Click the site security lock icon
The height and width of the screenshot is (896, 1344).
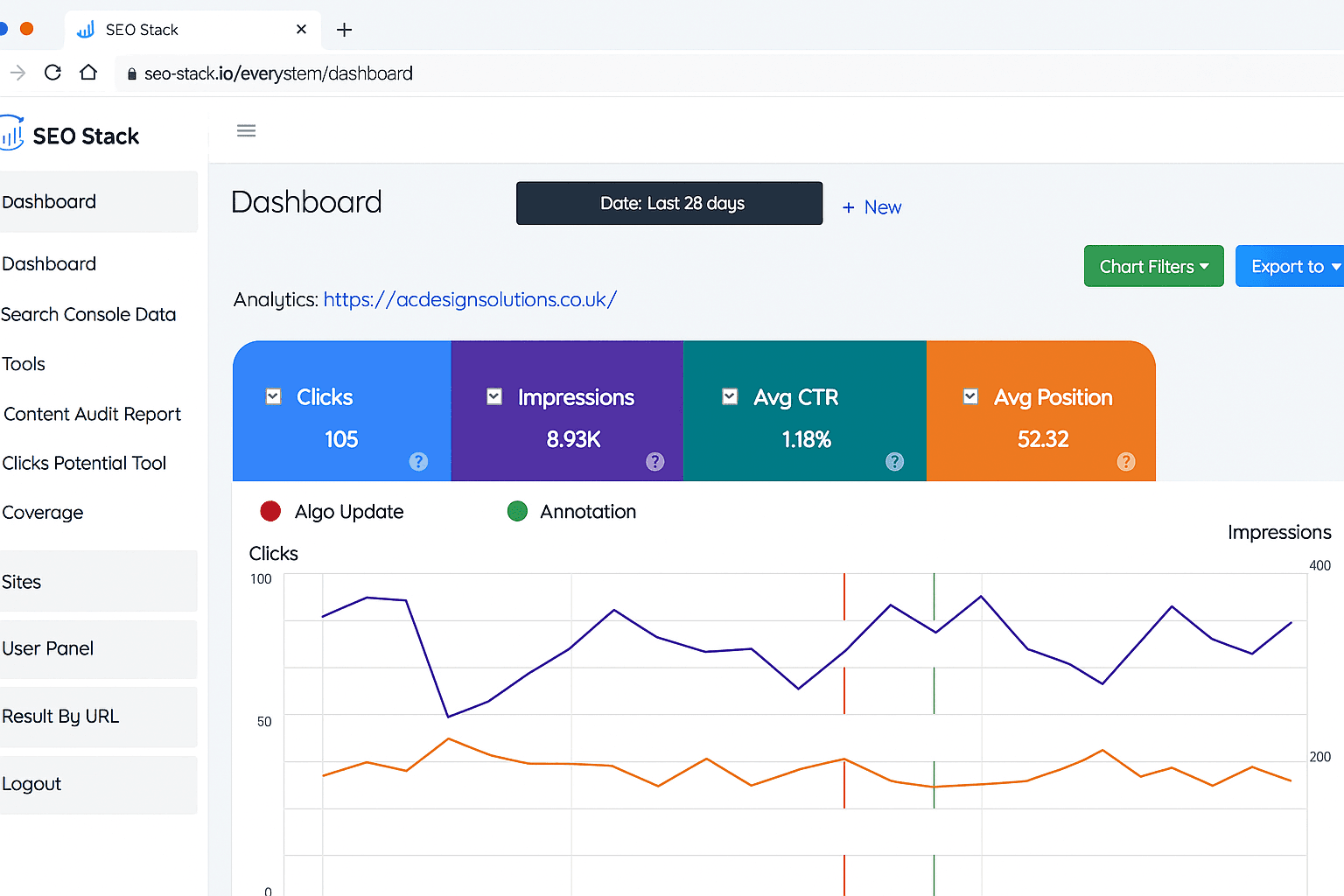coord(131,73)
